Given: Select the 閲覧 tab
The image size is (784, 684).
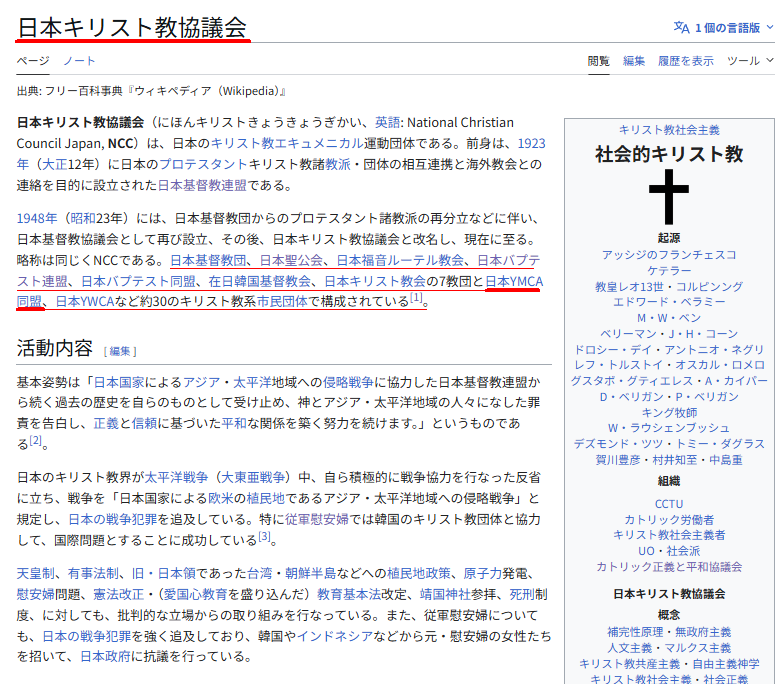Looking at the screenshot, I should point(598,61).
